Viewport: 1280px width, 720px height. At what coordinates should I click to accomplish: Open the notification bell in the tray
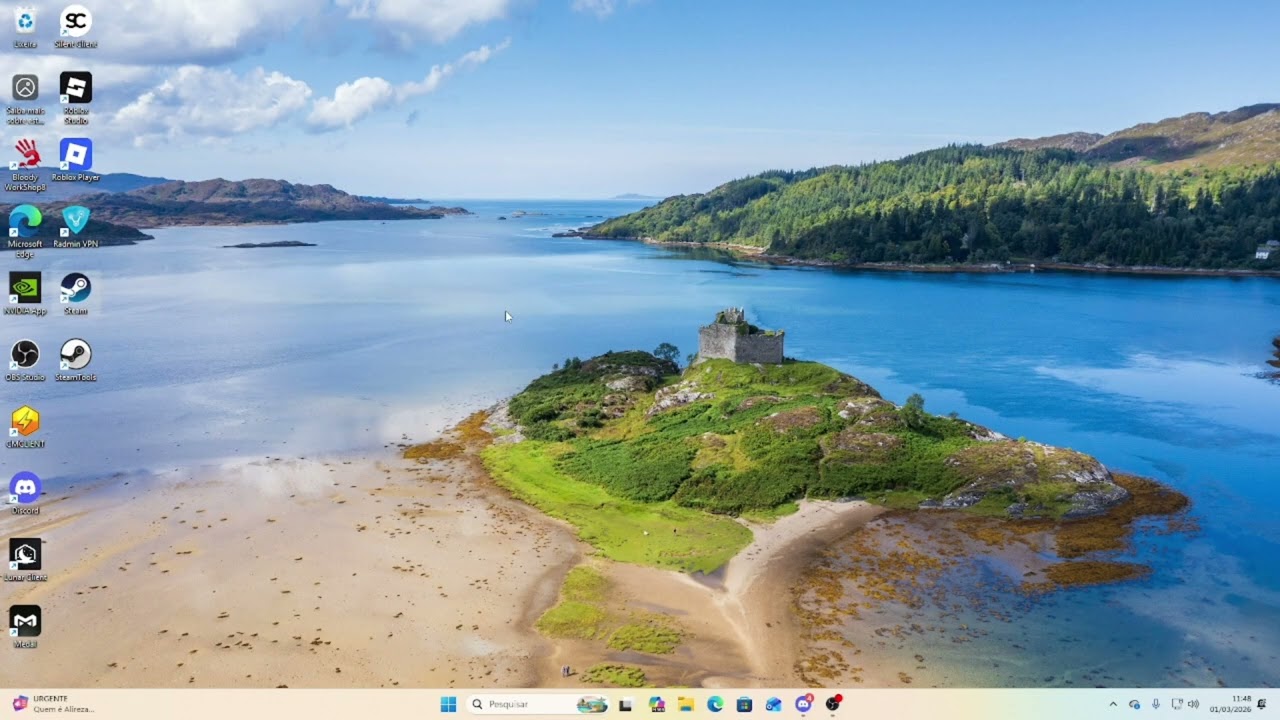pyautogui.click(x=1262, y=704)
